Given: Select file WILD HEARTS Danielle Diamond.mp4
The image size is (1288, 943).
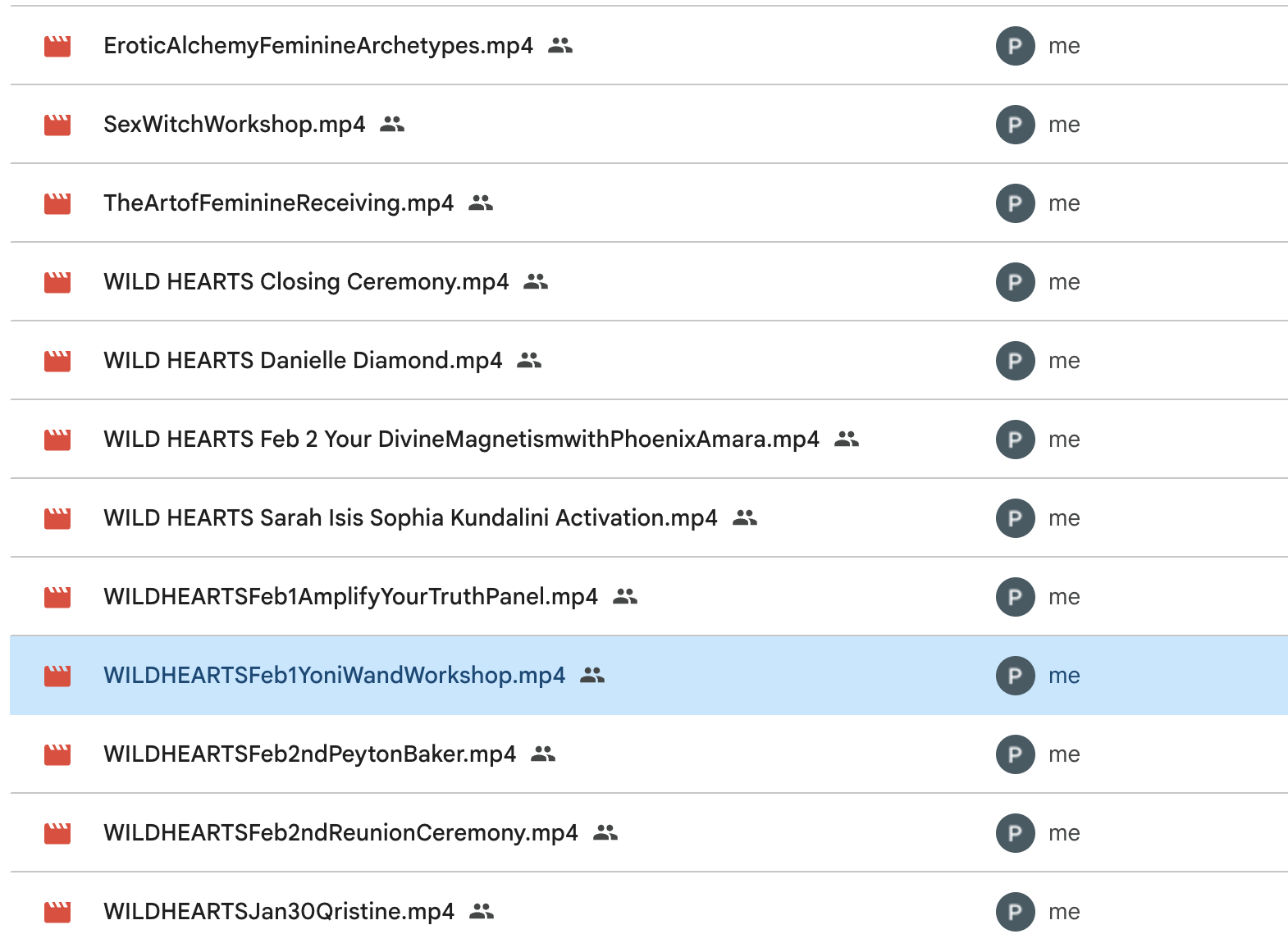Looking at the screenshot, I should 303,361.
